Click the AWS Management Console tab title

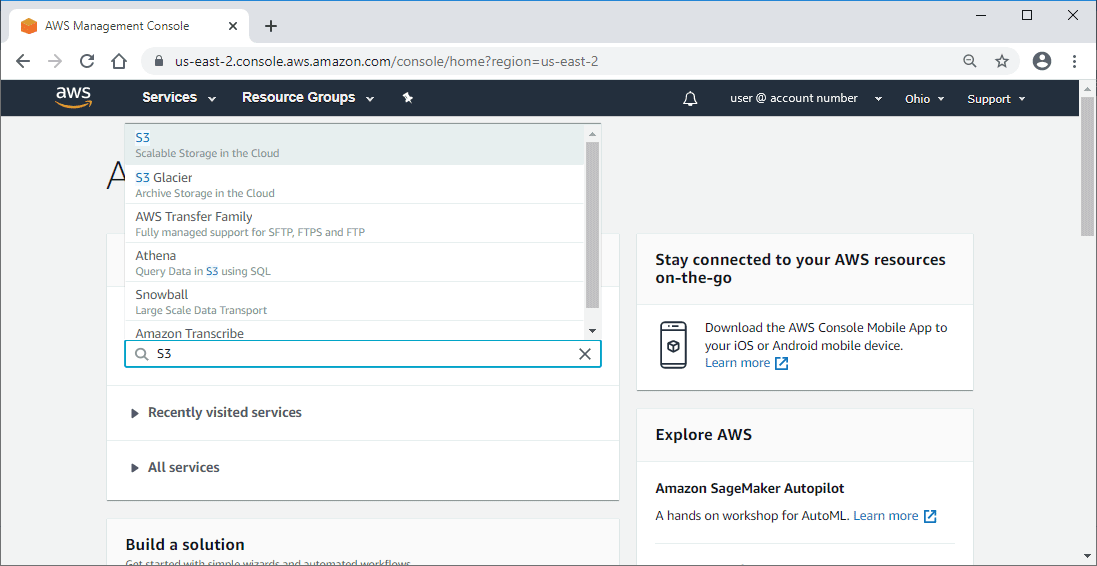coord(117,27)
